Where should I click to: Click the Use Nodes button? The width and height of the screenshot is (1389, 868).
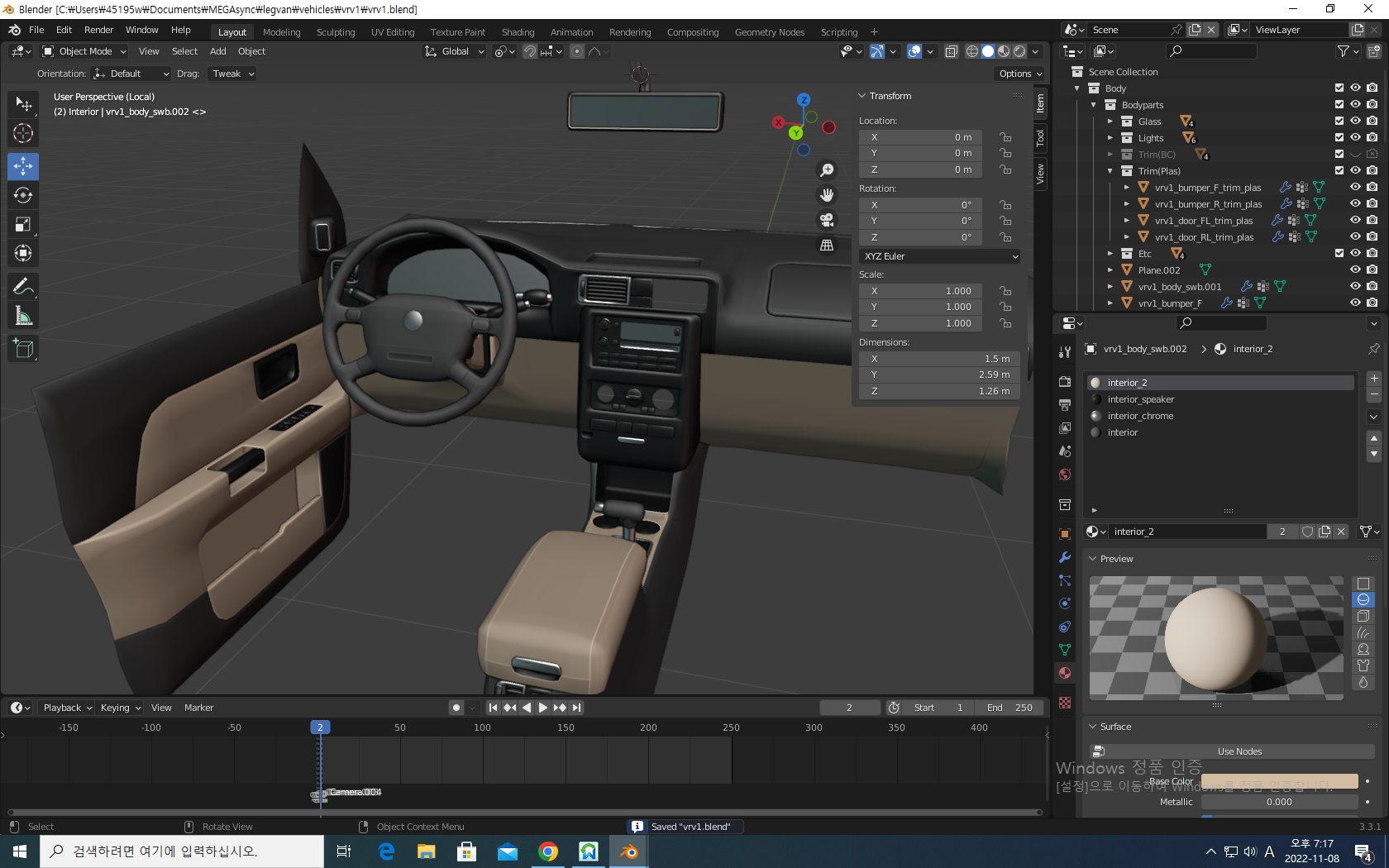click(x=1239, y=751)
